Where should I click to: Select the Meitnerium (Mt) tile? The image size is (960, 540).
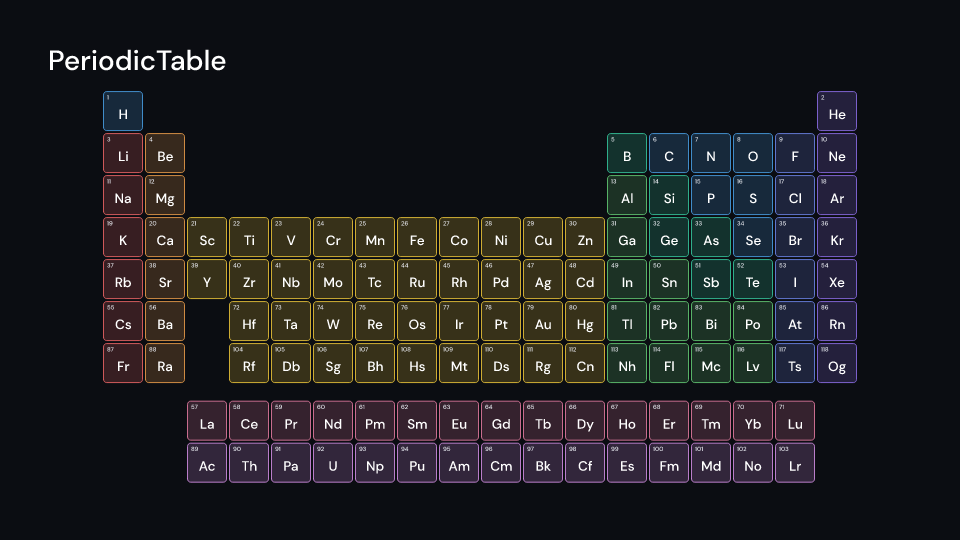459,363
